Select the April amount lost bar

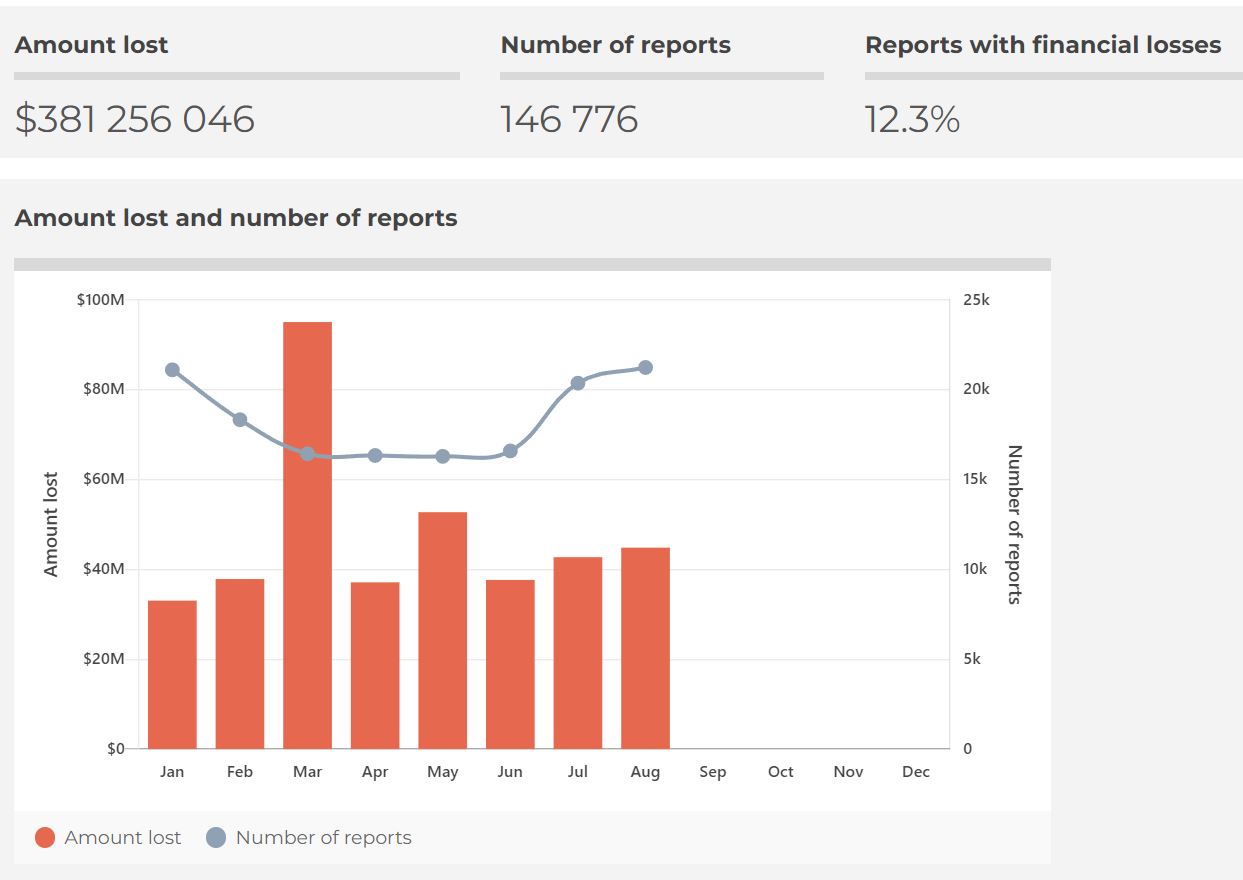pyautogui.click(x=375, y=666)
